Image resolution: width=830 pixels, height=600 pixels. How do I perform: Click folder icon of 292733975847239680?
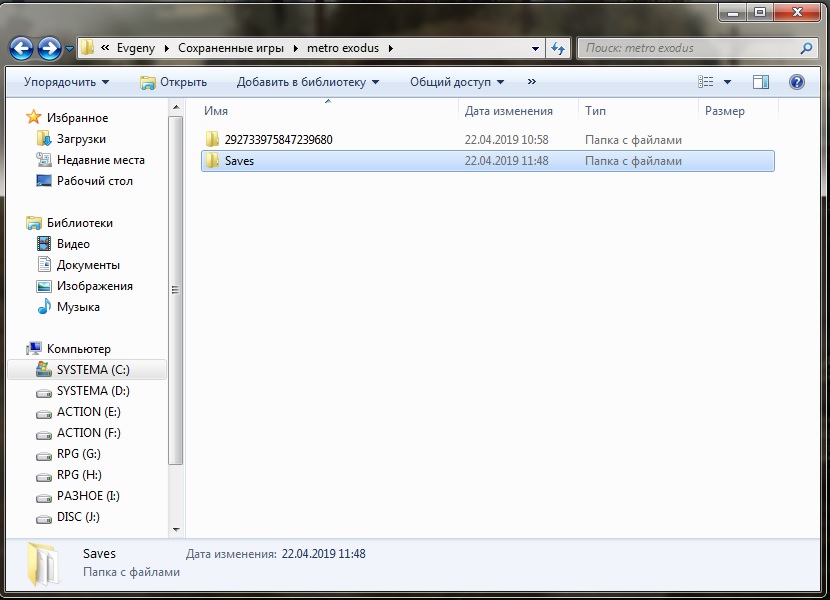[212, 139]
